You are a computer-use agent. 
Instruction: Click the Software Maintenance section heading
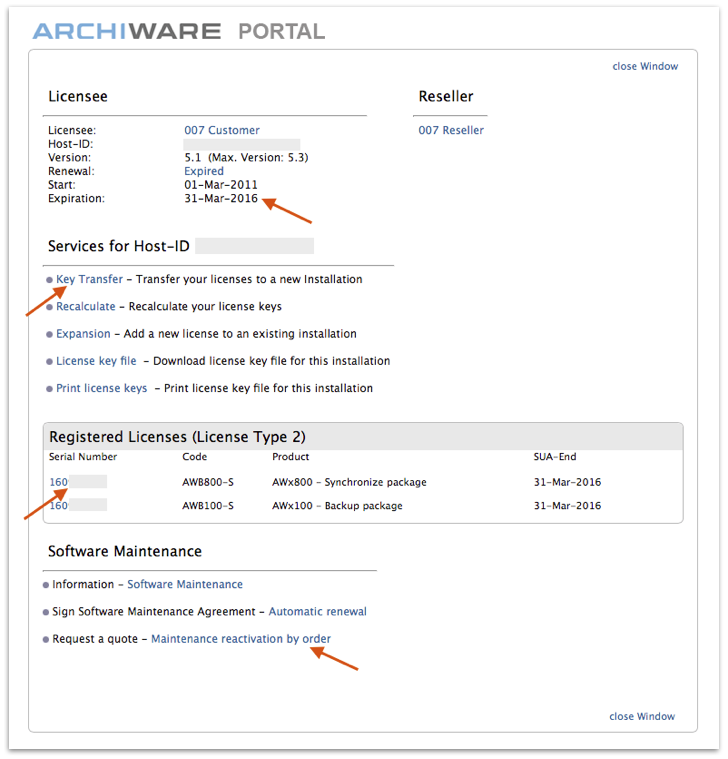click(x=125, y=551)
